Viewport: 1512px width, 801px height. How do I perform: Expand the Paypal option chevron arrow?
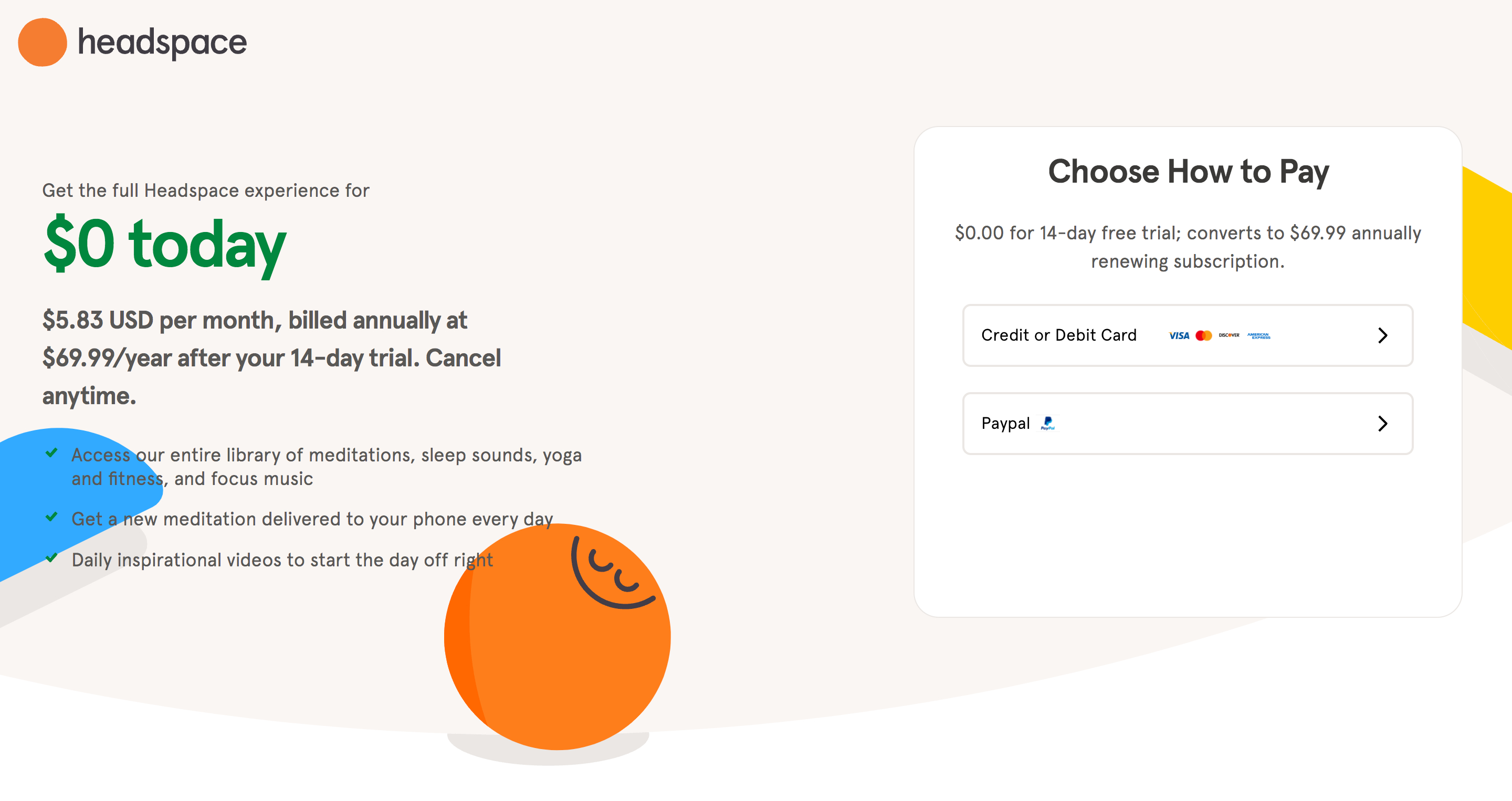point(1382,424)
